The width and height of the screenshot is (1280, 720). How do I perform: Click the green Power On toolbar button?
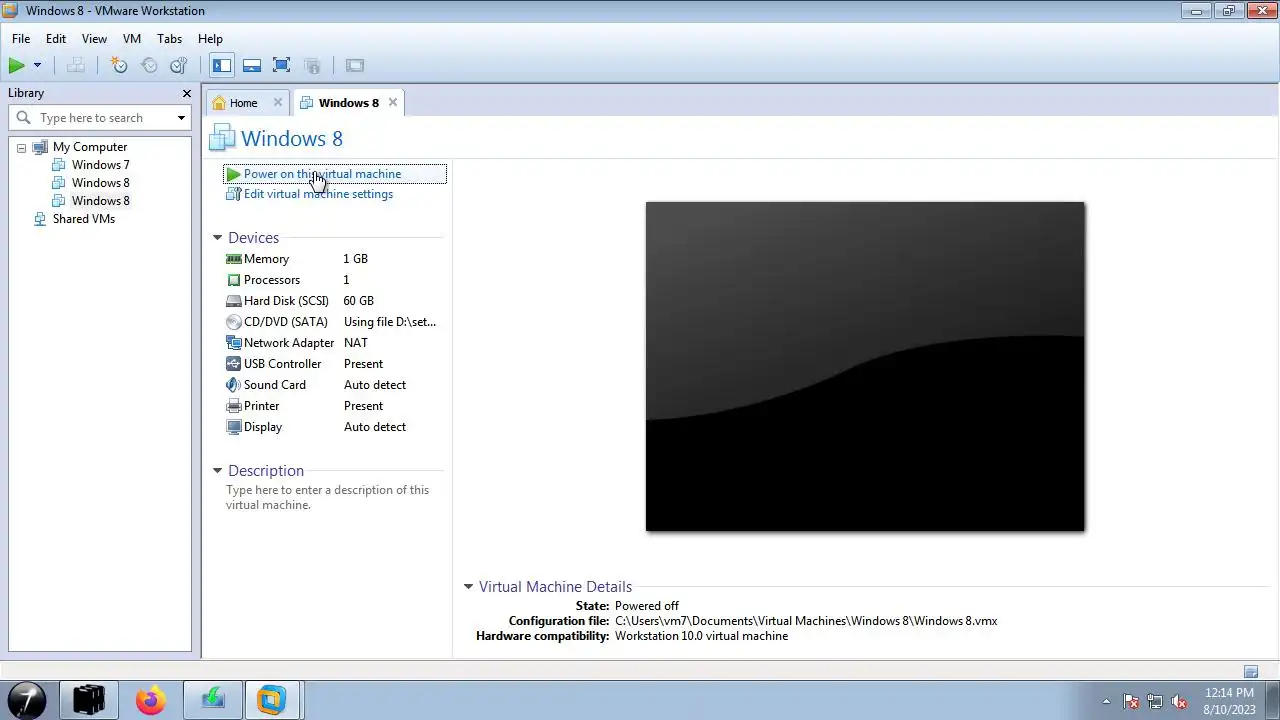16,66
